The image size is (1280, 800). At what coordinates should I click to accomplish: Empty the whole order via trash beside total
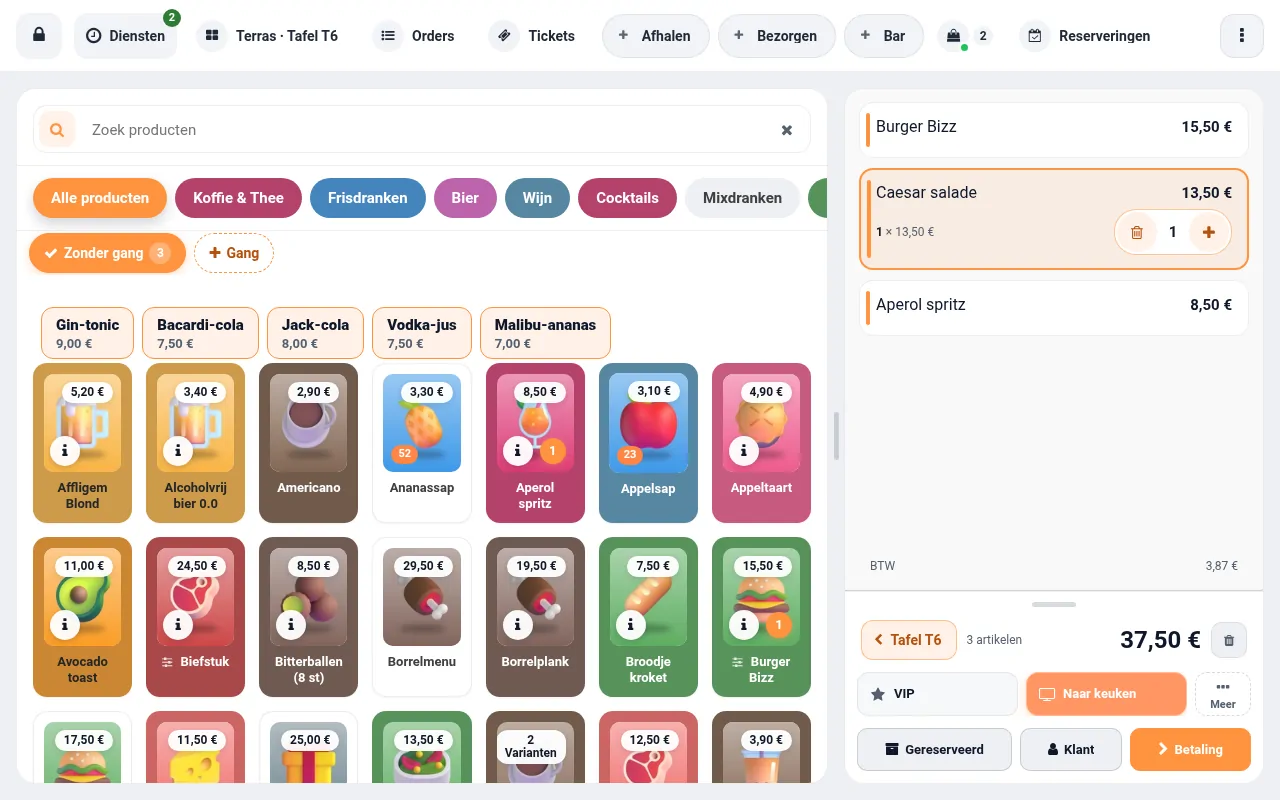click(x=1229, y=640)
